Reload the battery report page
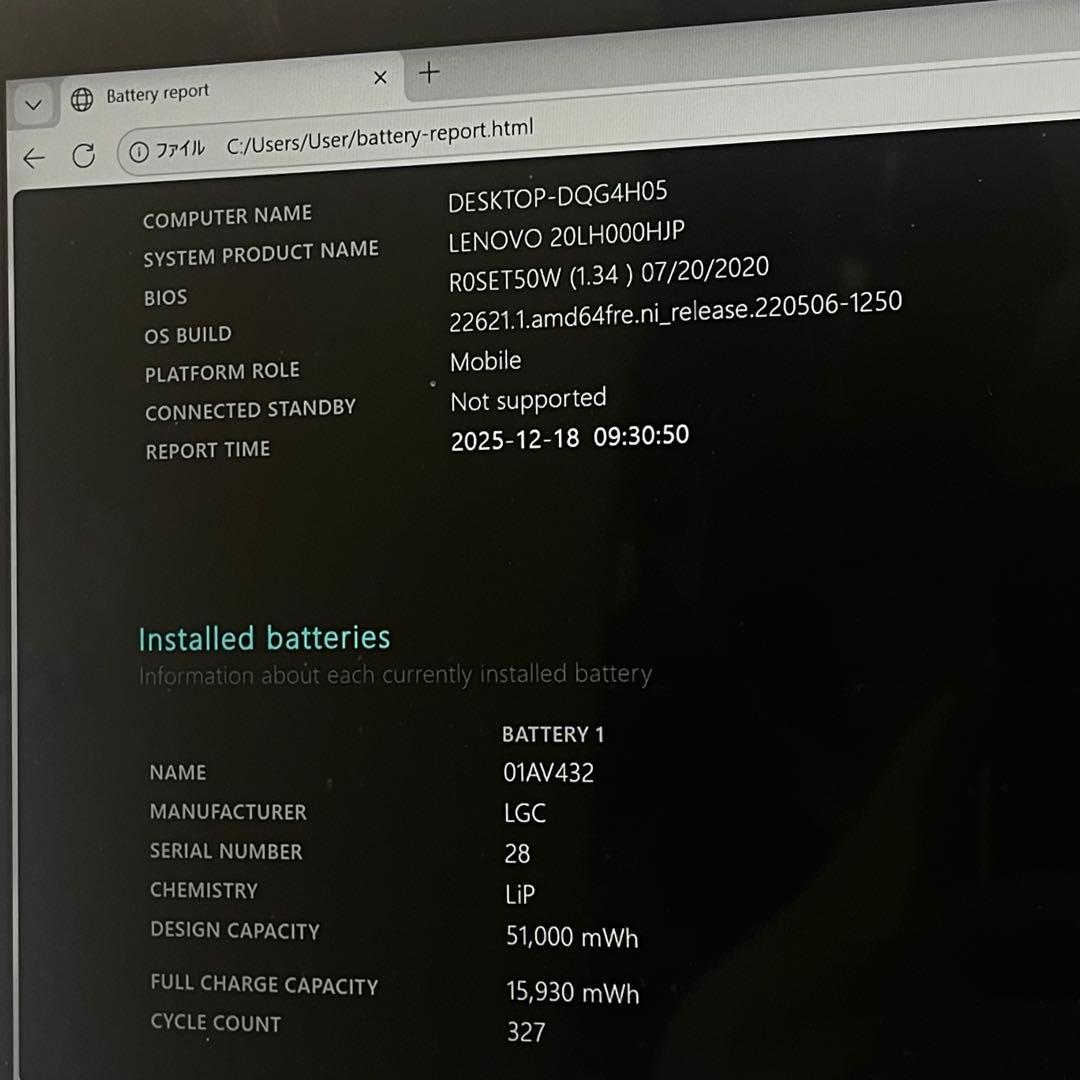Image resolution: width=1080 pixels, height=1080 pixels. (84, 155)
